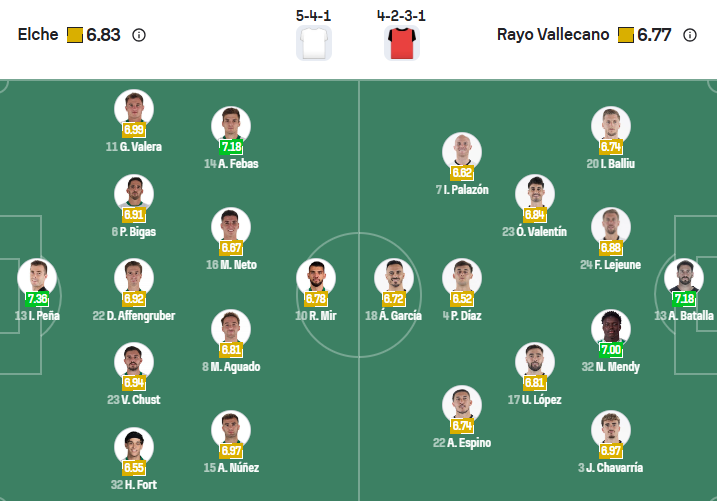
Task: Select I. Palazón's player photo
Action: pyautogui.click(x=462, y=151)
